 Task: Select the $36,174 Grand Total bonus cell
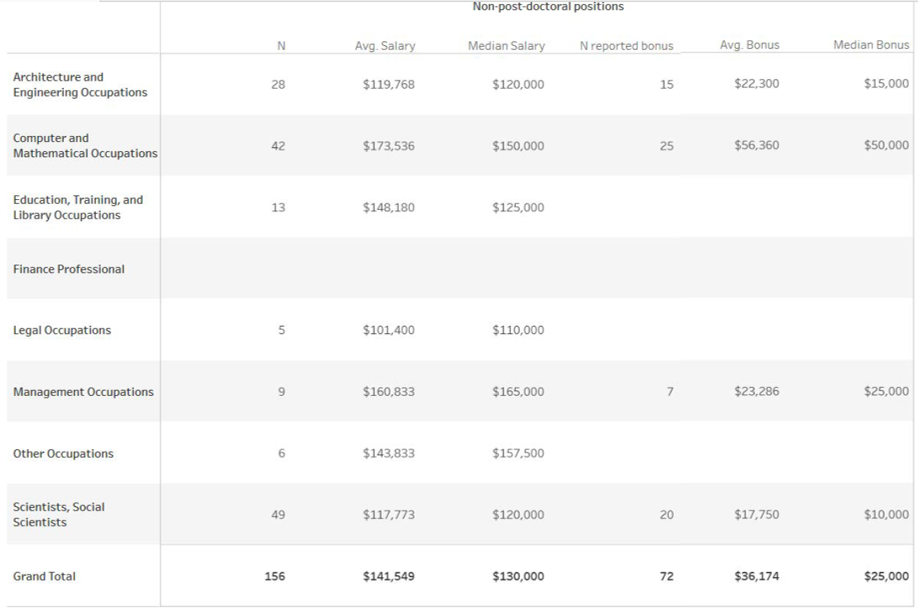pos(756,577)
